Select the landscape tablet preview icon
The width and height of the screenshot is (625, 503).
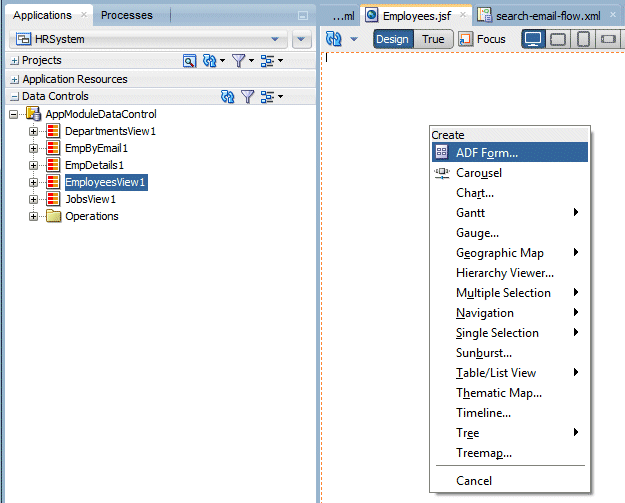(x=558, y=39)
